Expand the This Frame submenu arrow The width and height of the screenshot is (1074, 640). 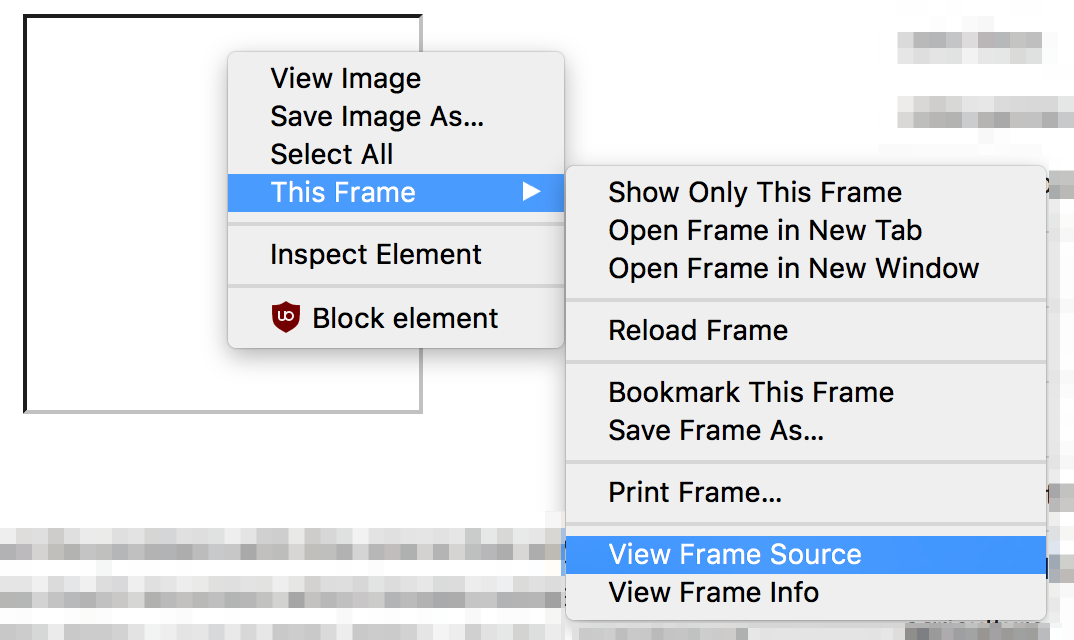point(532,191)
